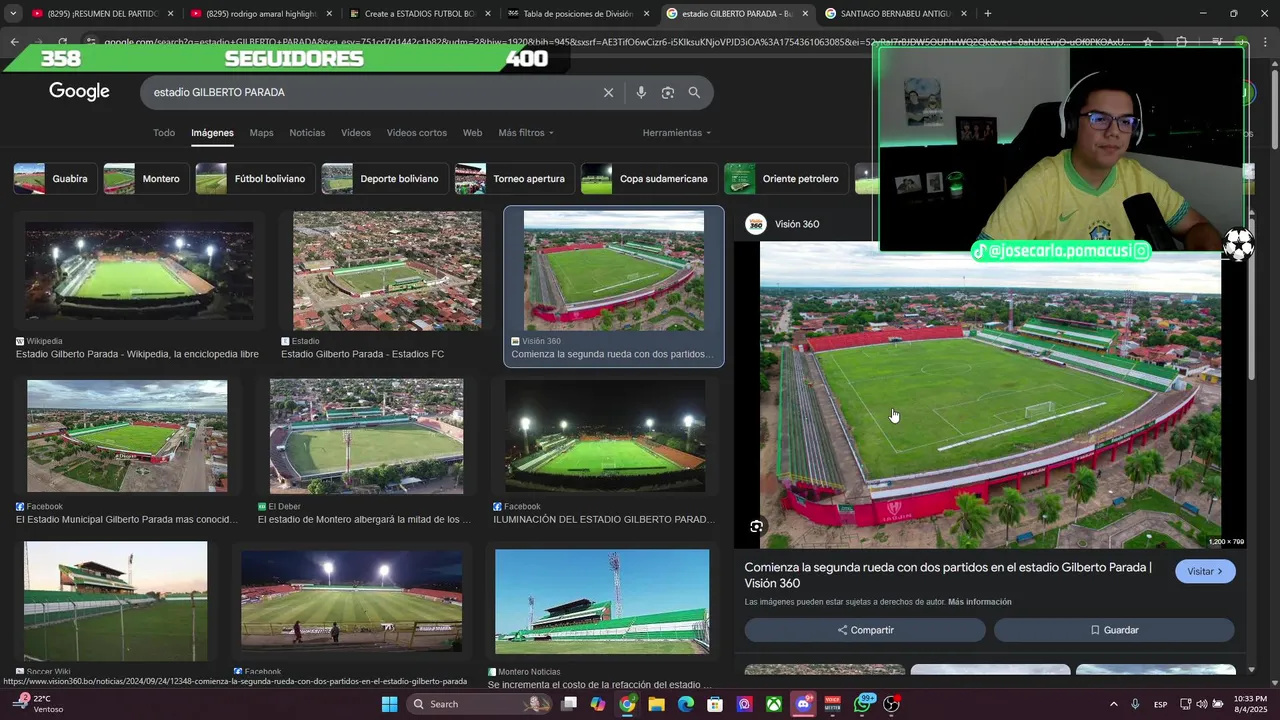Image resolution: width=1280 pixels, height=720 pixels.
Task: Launch Copilot from the taskbar
Action: tap(598, 704)
